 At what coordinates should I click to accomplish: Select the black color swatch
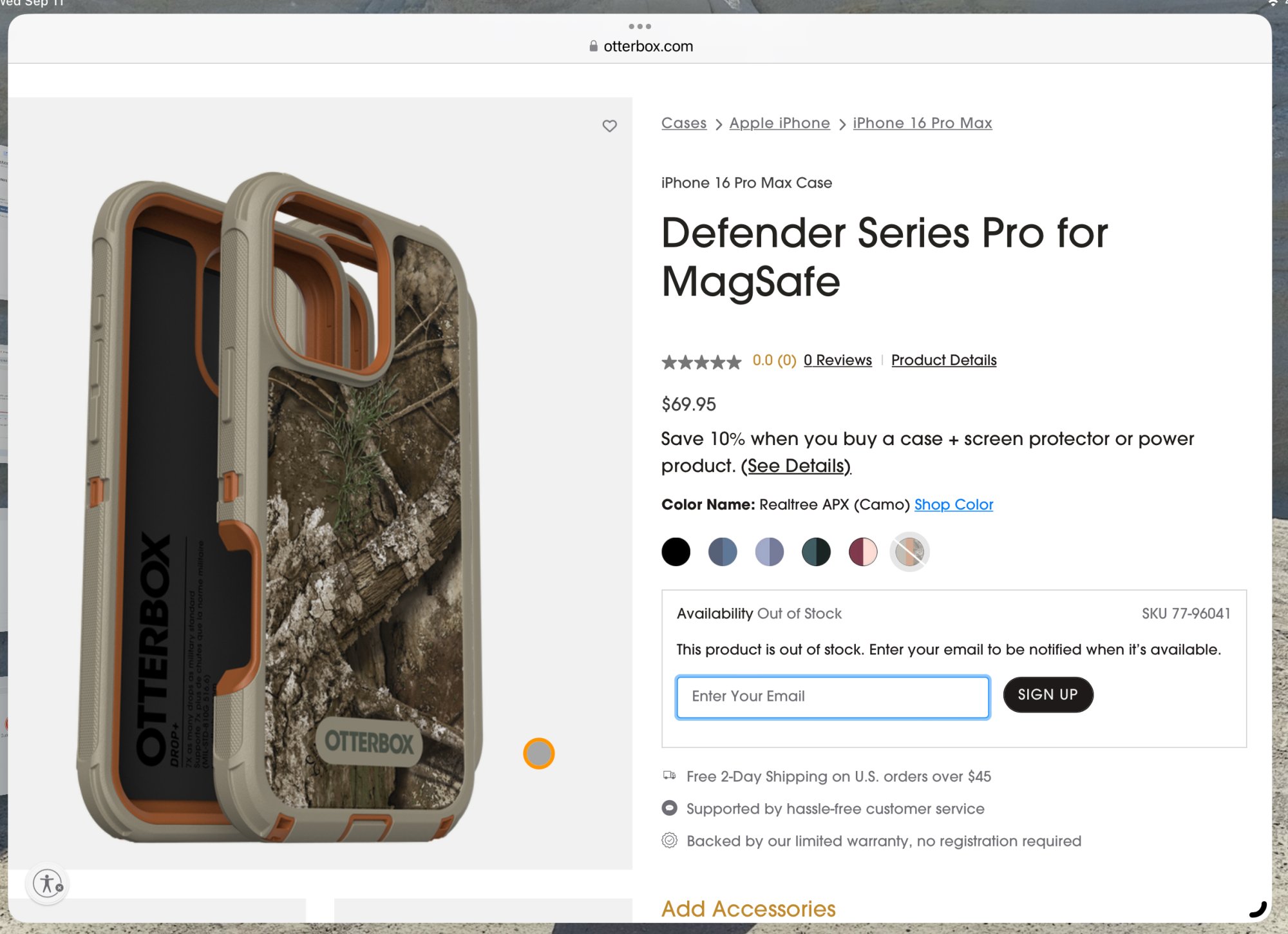click(x=676, y=552)
